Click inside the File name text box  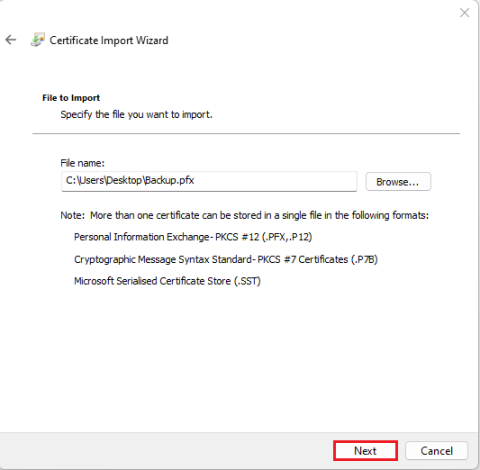pyautogui.click(x=209, y=181)
